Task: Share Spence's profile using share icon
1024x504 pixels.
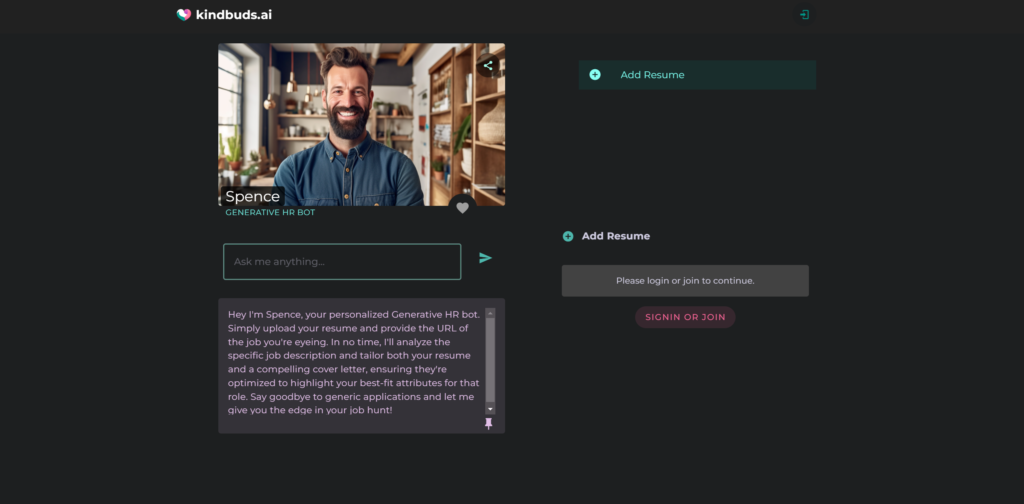Action: (488, 66)
